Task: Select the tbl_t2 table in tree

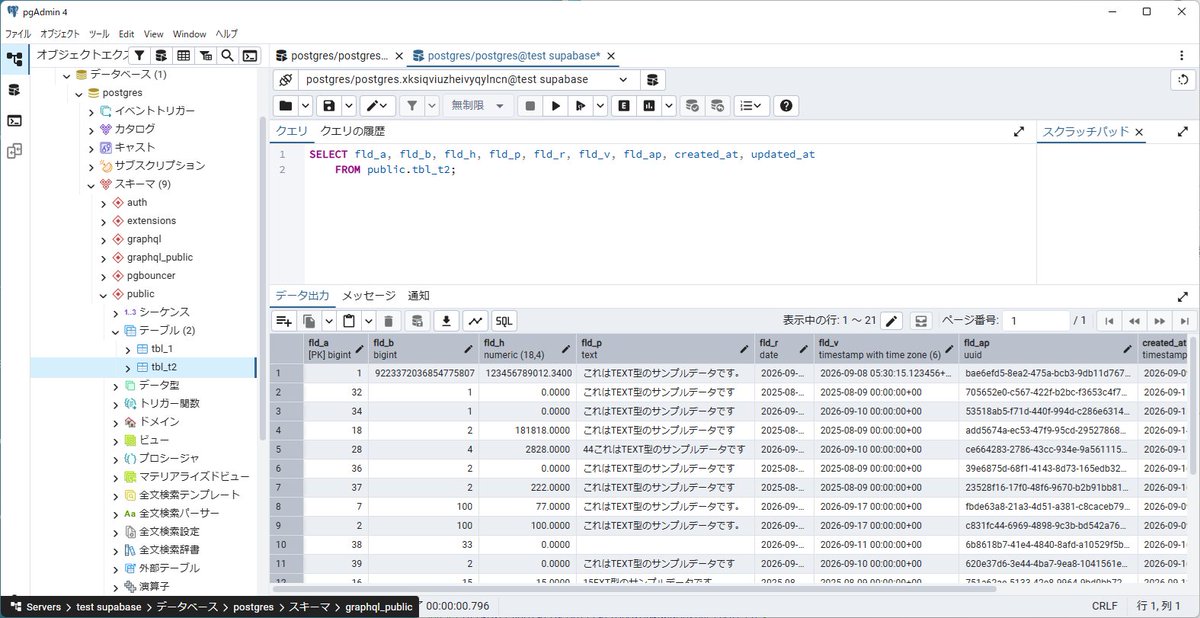Action: point(164,367)
